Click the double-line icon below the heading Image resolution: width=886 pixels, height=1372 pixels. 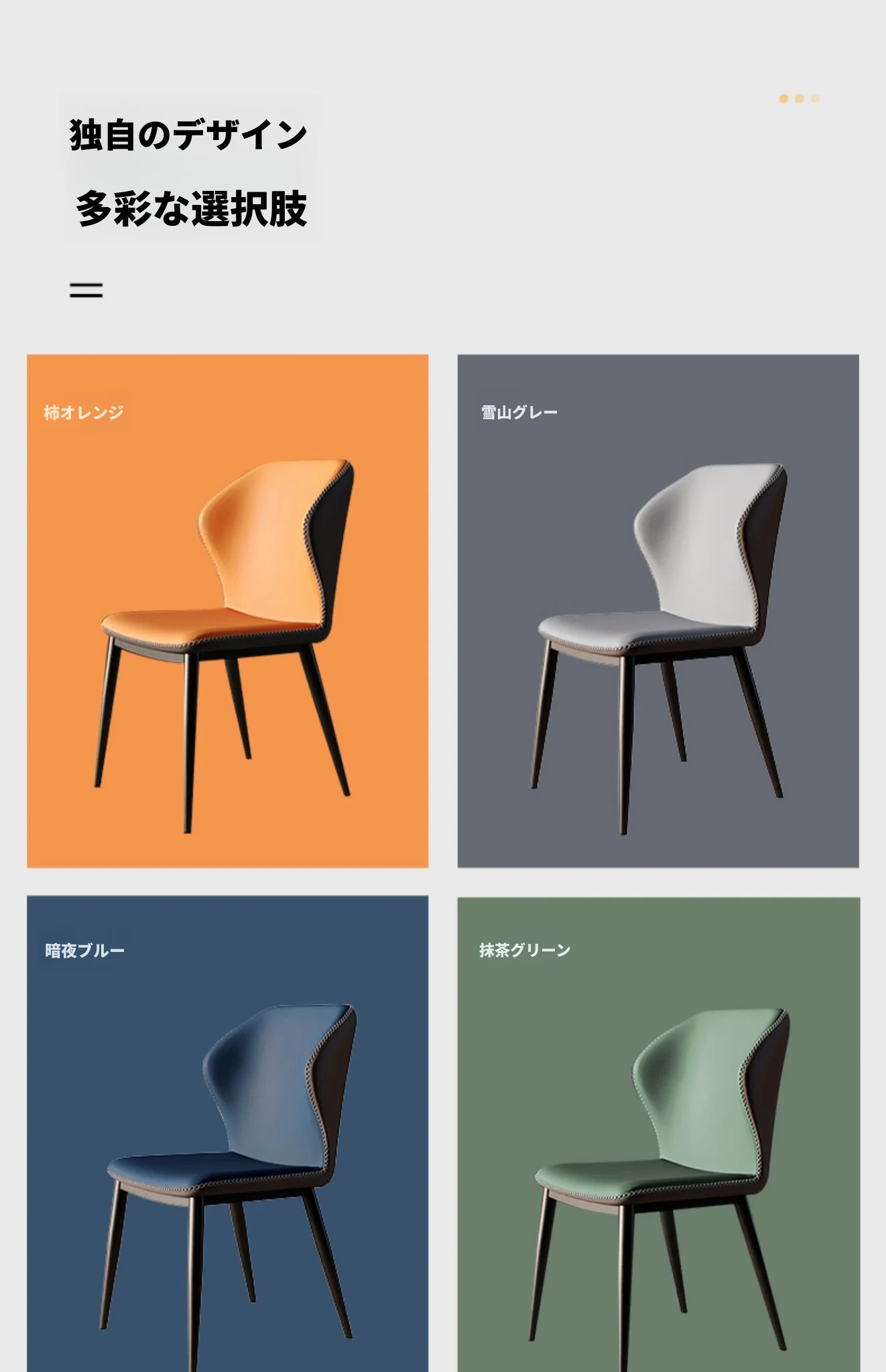pos(86,290)
